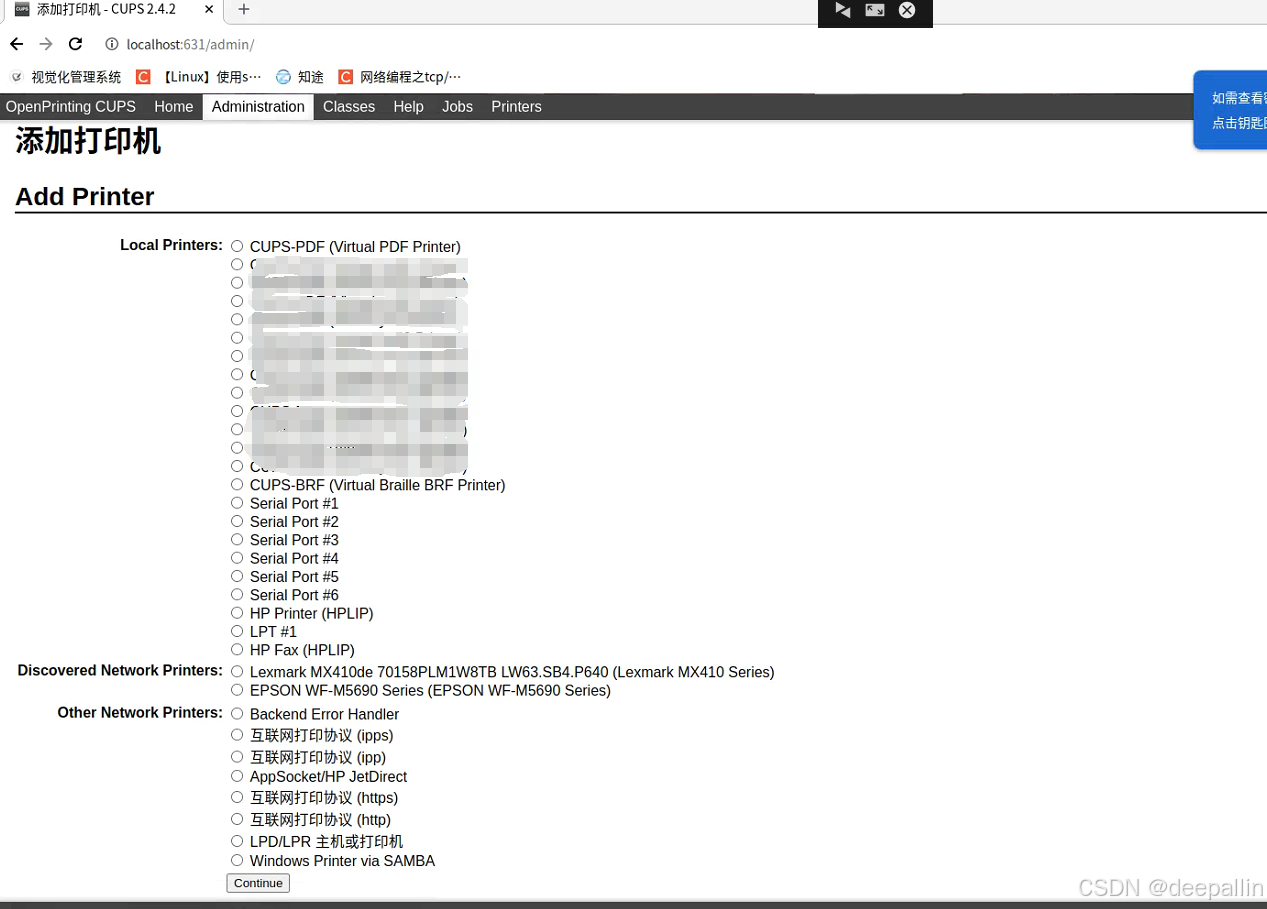
Task: Choose Serial Port #2 radio button
Action: [237, 521]
